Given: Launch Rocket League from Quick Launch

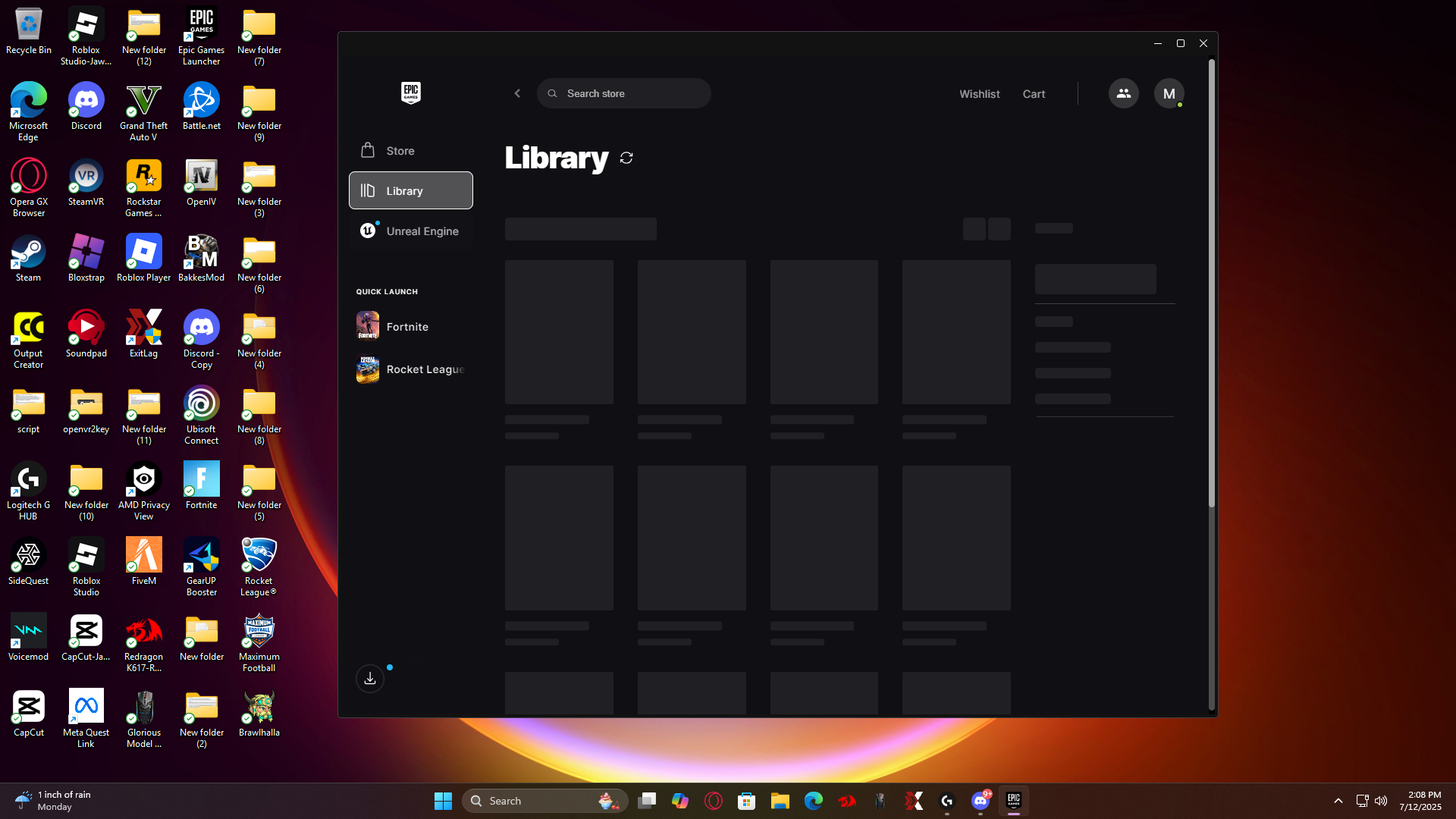Looking at the screenshot, I should [x=424, y=369].
